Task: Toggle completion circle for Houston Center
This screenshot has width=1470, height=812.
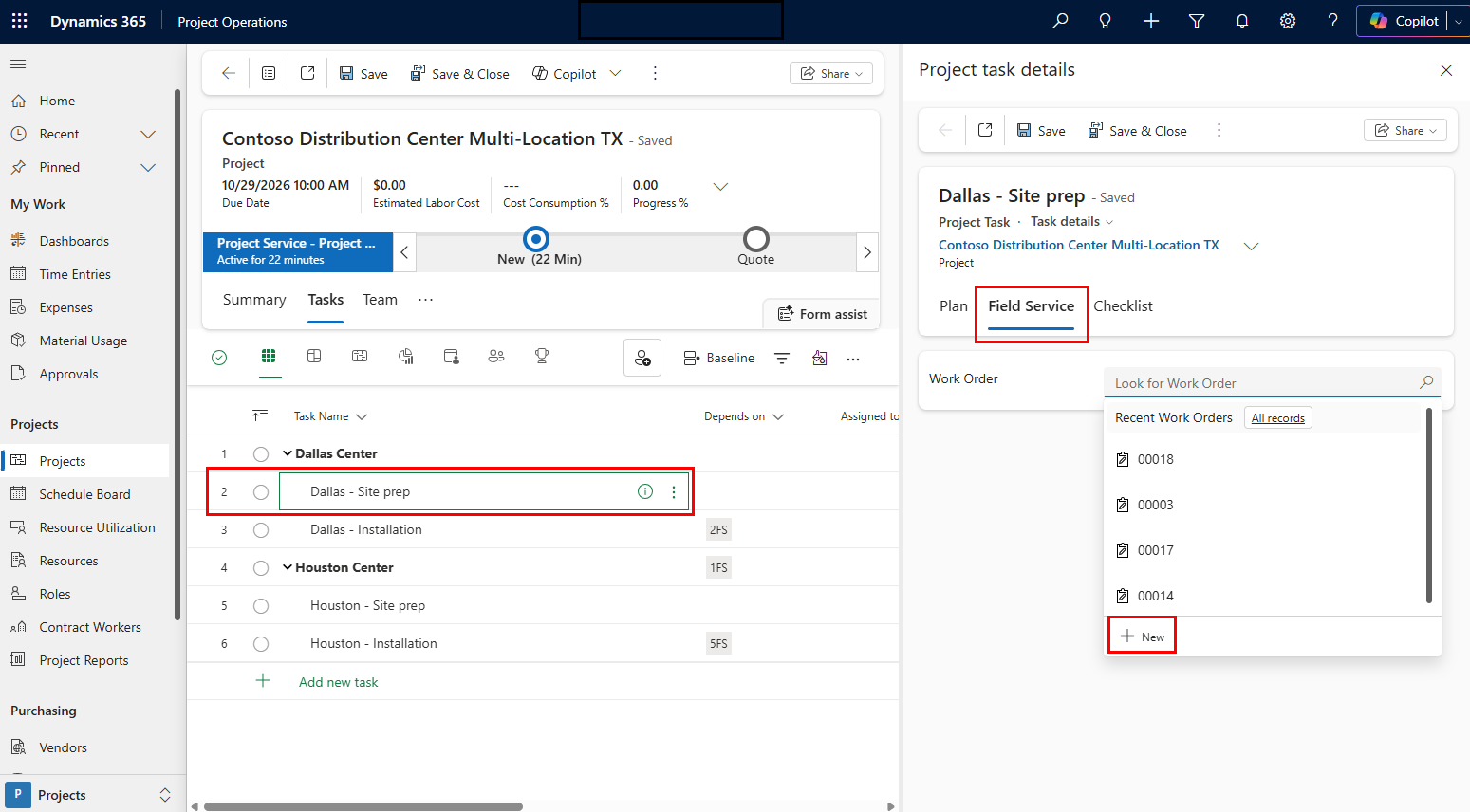Action: point(261,568)
